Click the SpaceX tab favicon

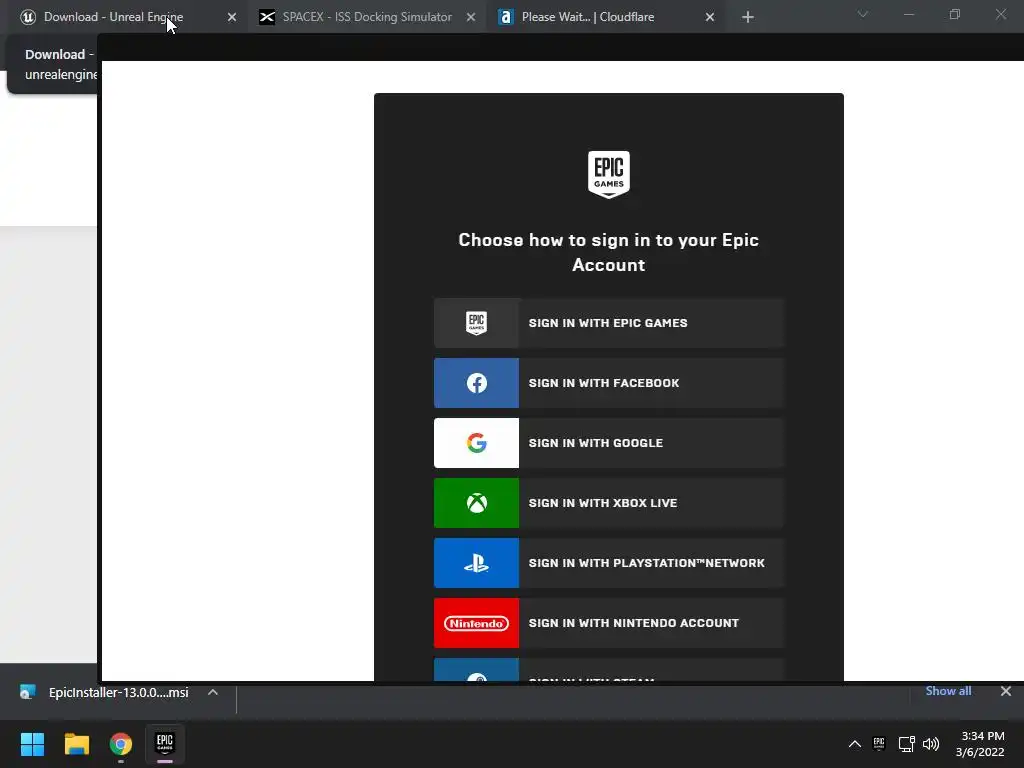(x=266, y=17)
